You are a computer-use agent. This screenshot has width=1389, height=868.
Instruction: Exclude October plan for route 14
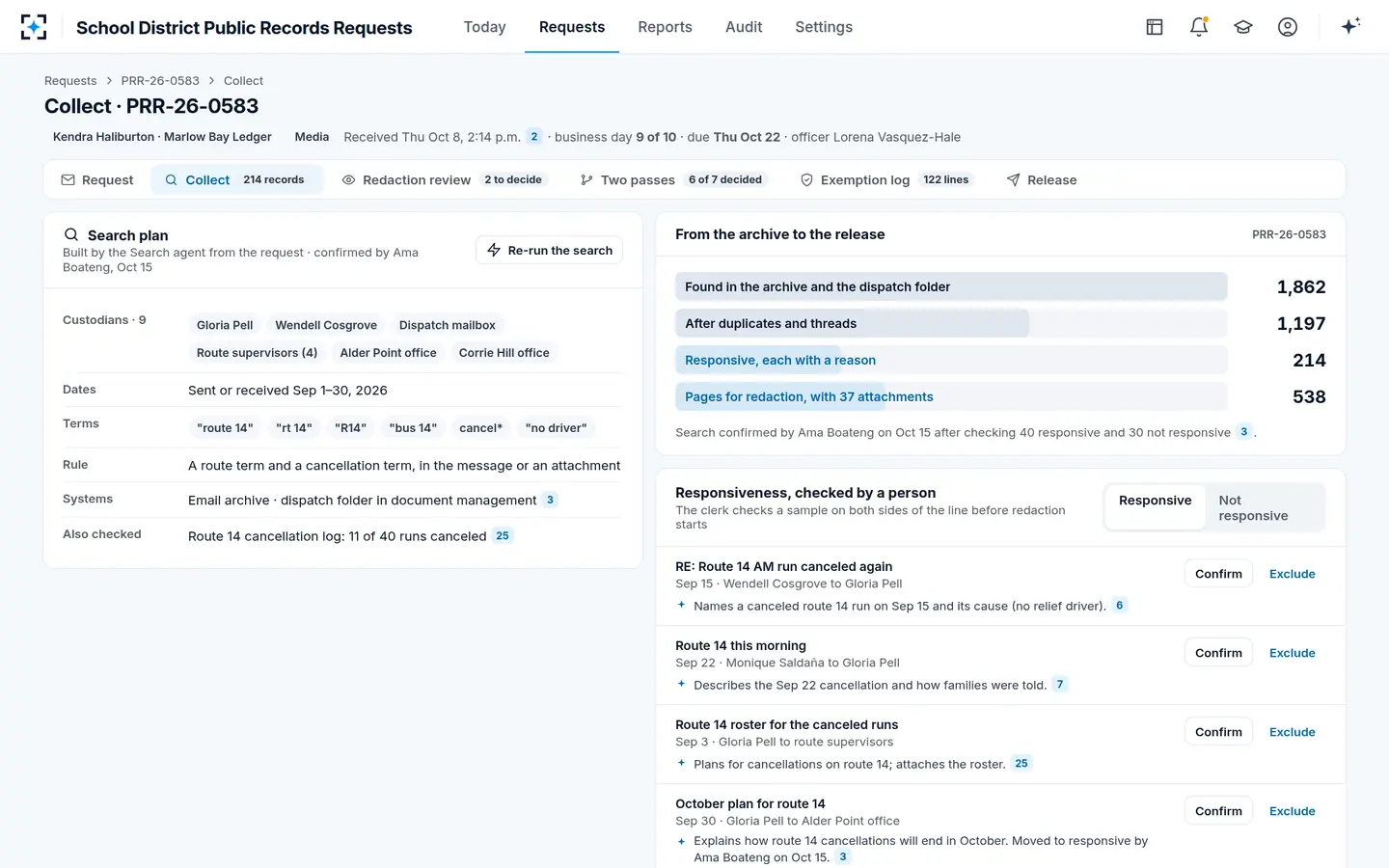pos(1292,811)
